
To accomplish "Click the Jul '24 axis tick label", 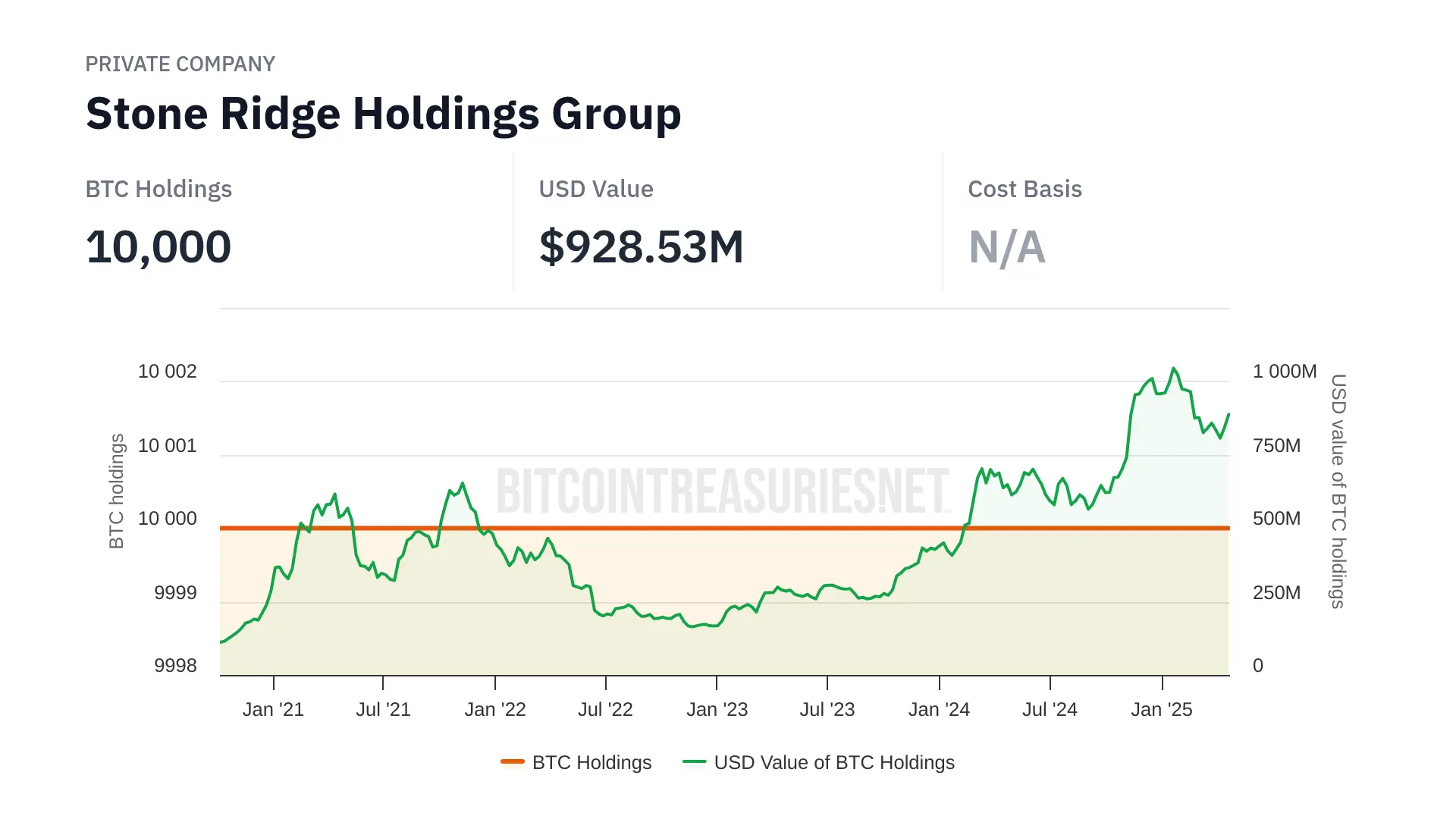I will [x=1050, y=709].
